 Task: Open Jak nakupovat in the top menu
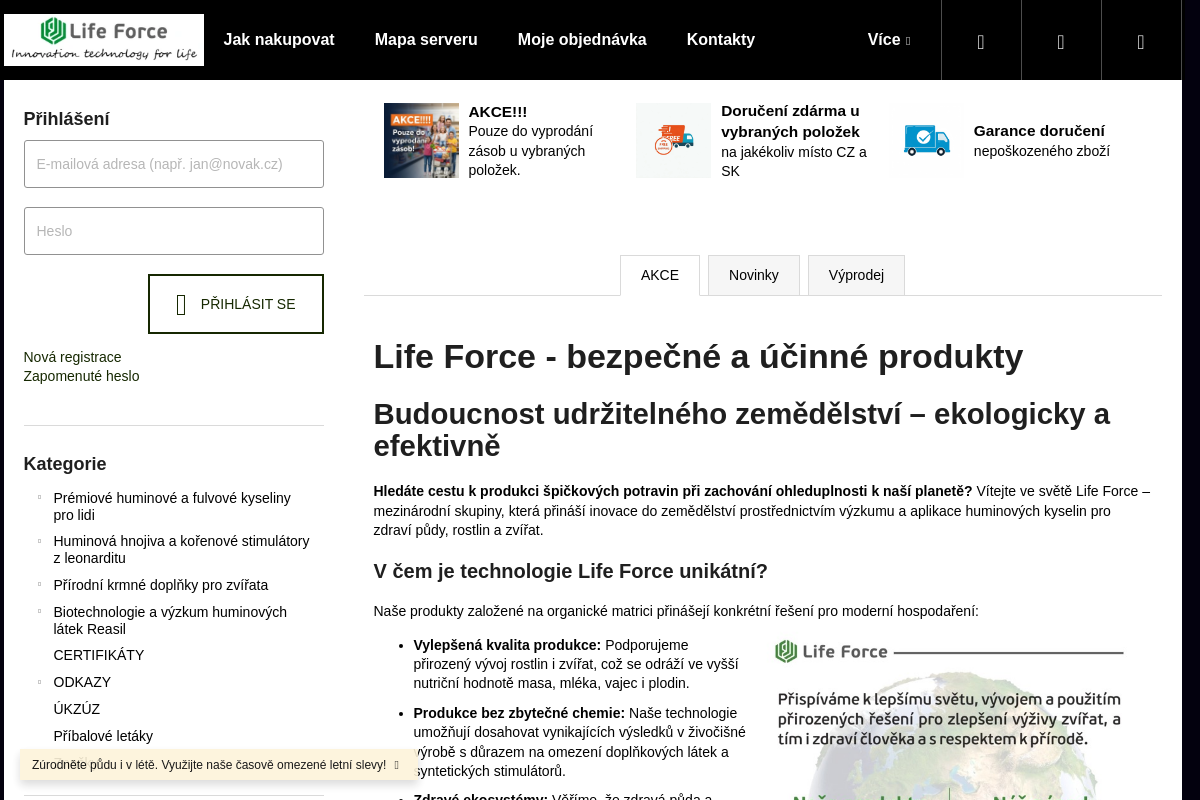point(279,40)
